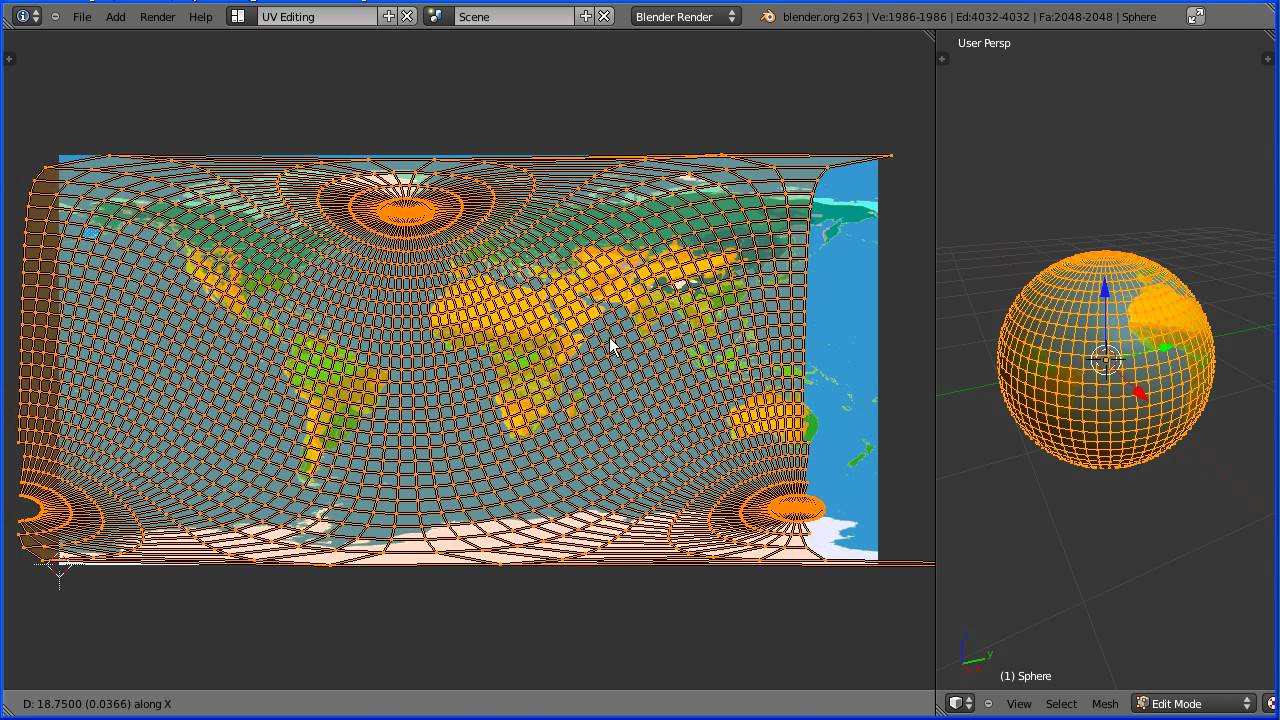The height and width of the screenshot is (720, 1280).
Task: Add a new screen layout
Action: point(389,16)
